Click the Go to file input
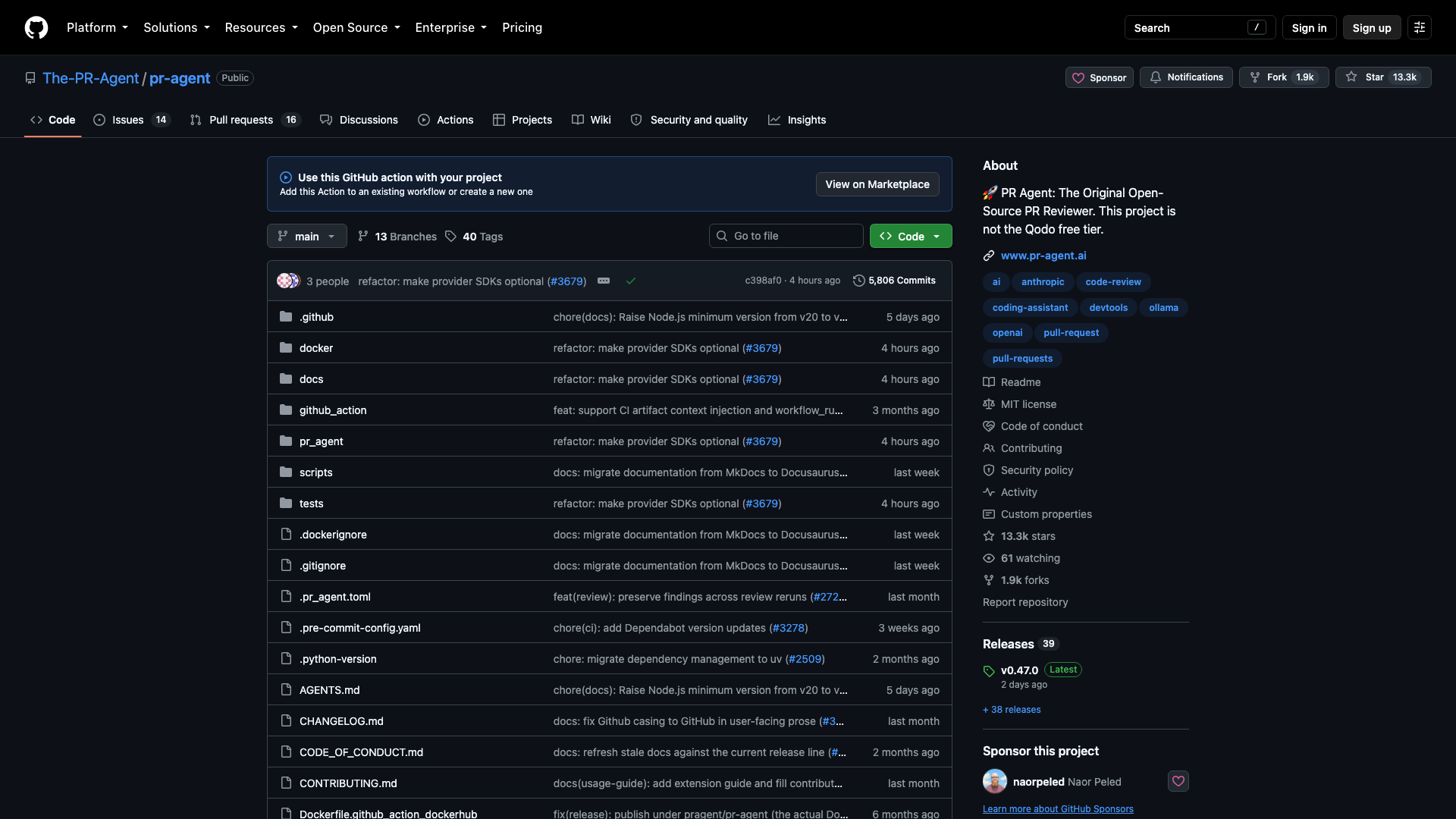Image resolution: width=1456 pixels, height=819 pixels. pos(786,236)
